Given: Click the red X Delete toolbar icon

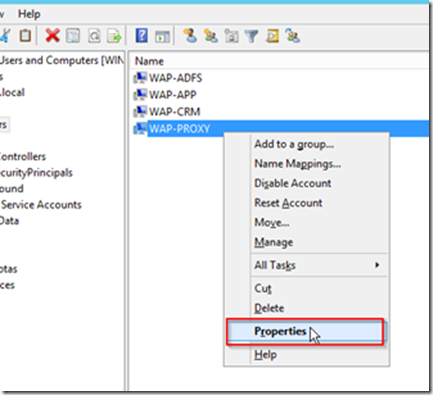Looking at the screenshot, I should point(52,35).
